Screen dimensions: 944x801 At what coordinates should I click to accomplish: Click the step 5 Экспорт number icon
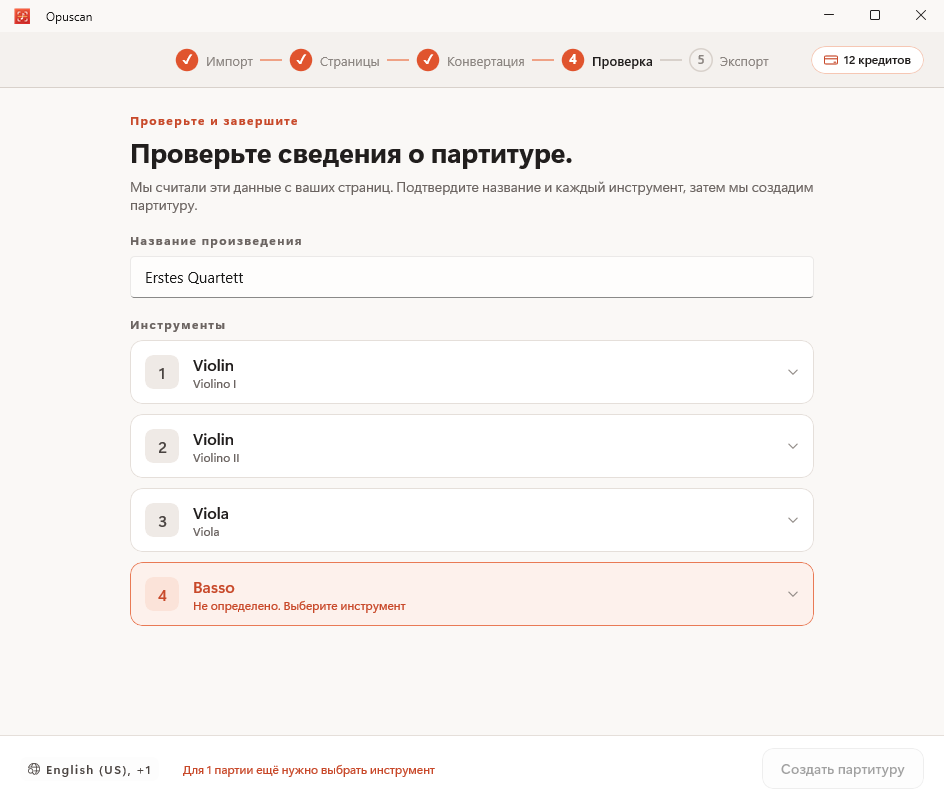pyautogui.click(x=701, y=60)
